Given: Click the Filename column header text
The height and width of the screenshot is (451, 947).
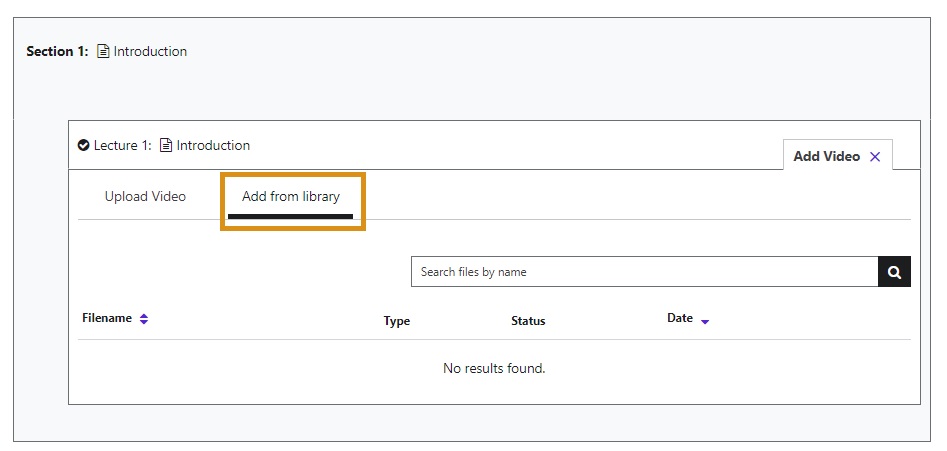Looking at the screenshot, I should click(x=107, y=319).
